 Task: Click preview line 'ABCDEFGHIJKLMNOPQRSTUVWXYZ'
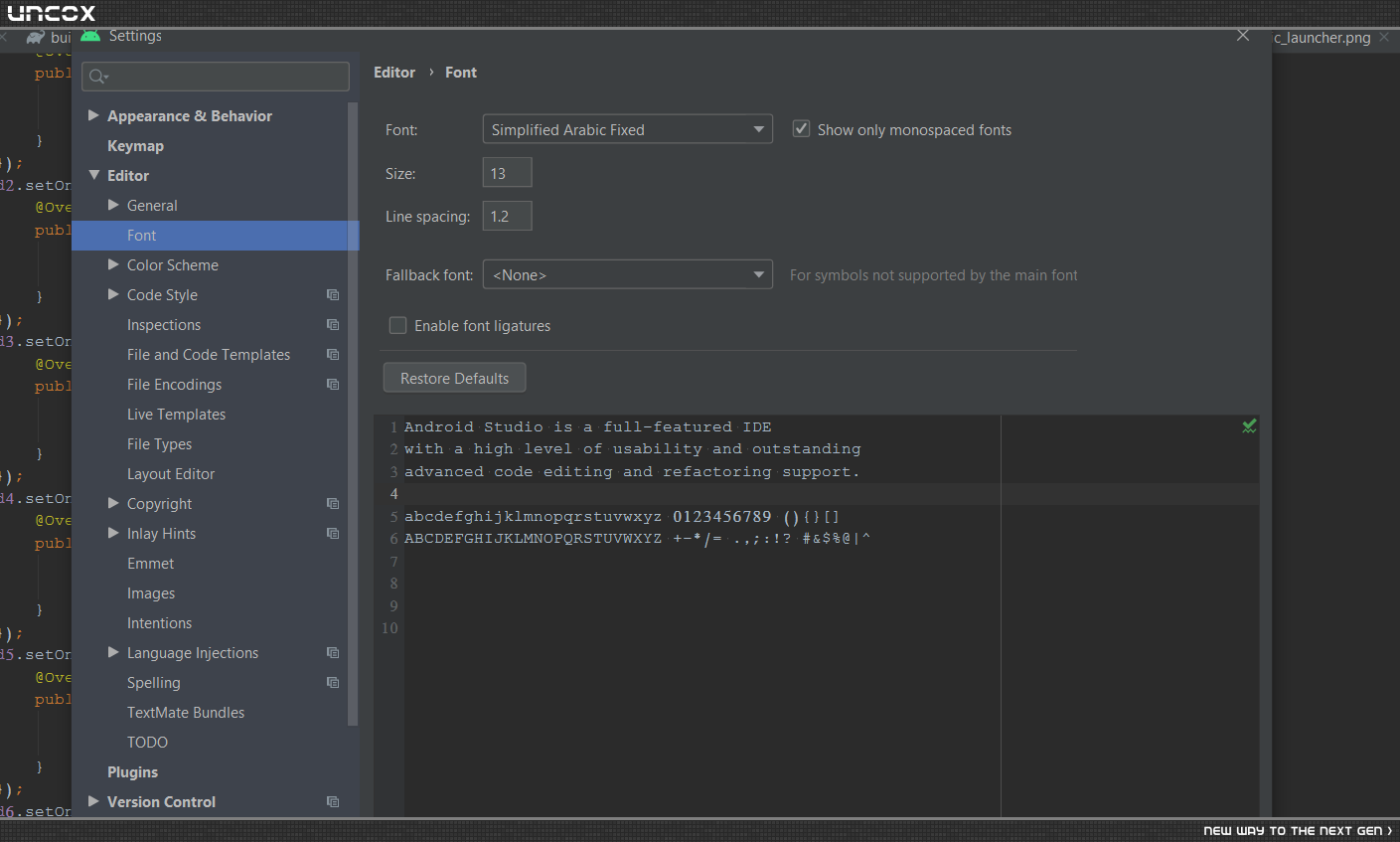533,538
